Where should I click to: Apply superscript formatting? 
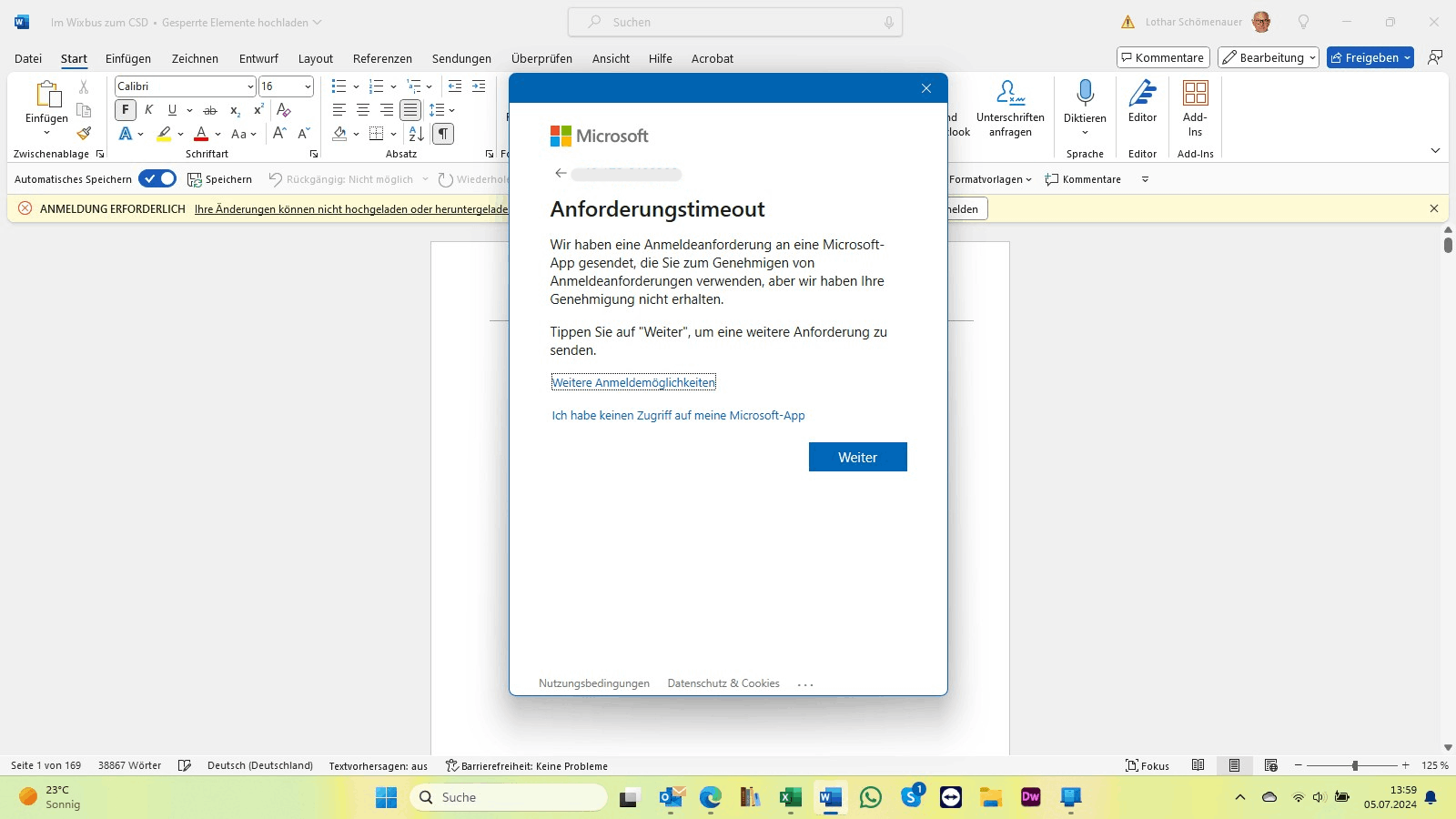point(258,110)
